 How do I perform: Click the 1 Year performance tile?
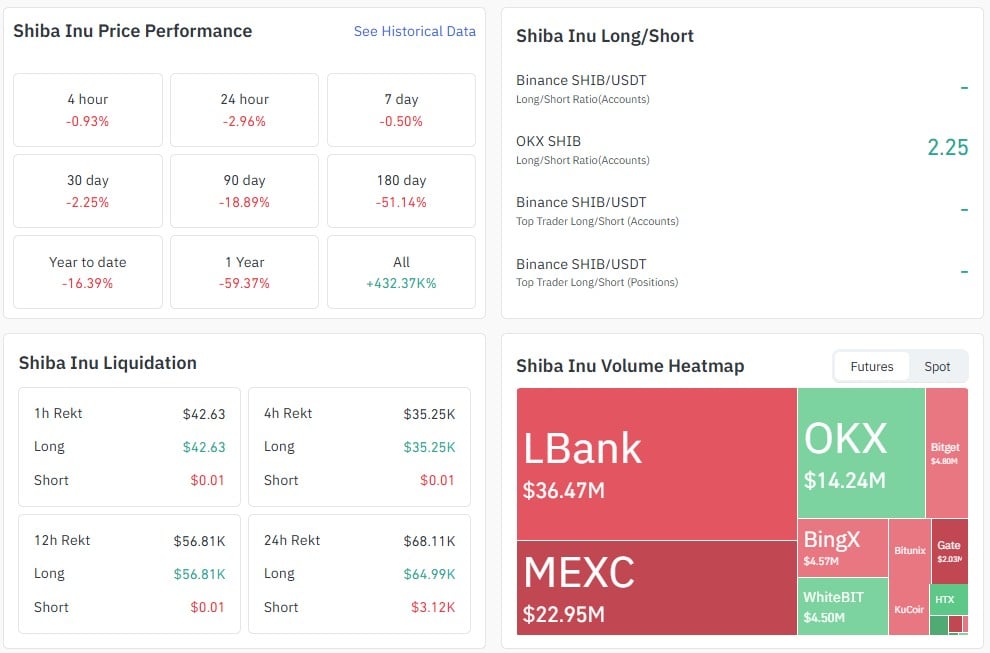pos(243,271)
